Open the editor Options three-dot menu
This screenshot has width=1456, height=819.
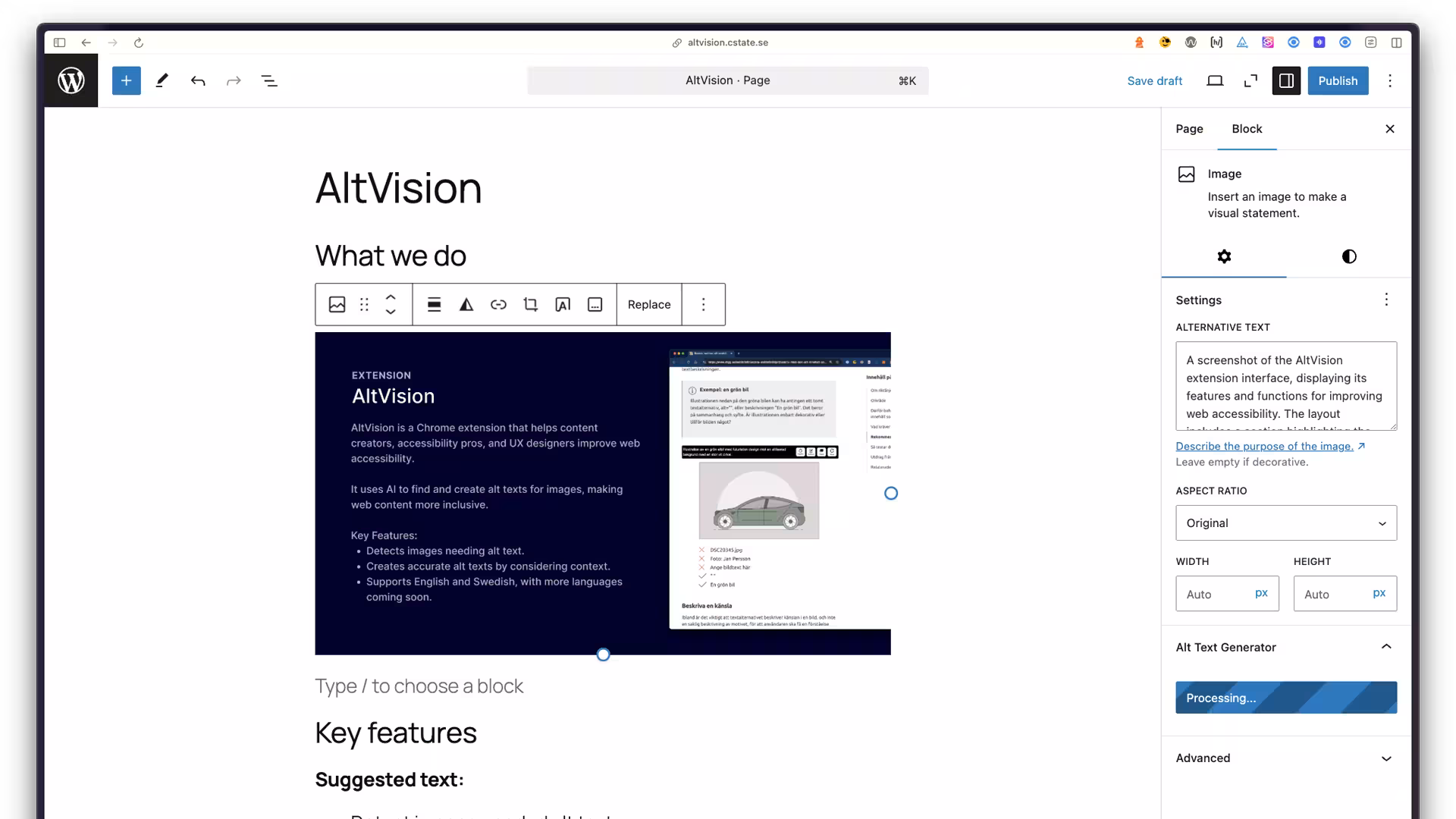(x=1390, y=80)
